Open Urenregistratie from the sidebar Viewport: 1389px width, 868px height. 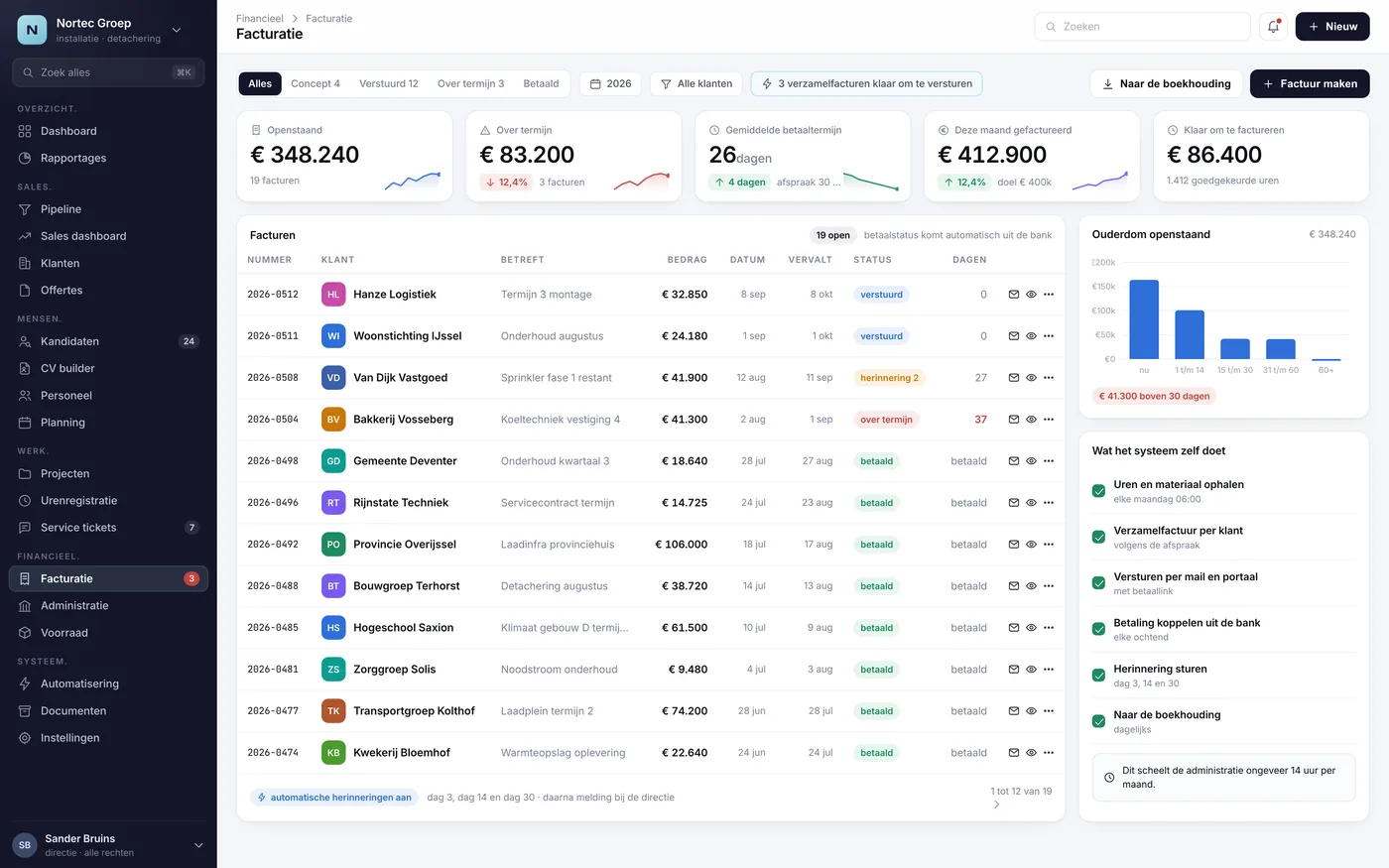(x=108, y=501)
